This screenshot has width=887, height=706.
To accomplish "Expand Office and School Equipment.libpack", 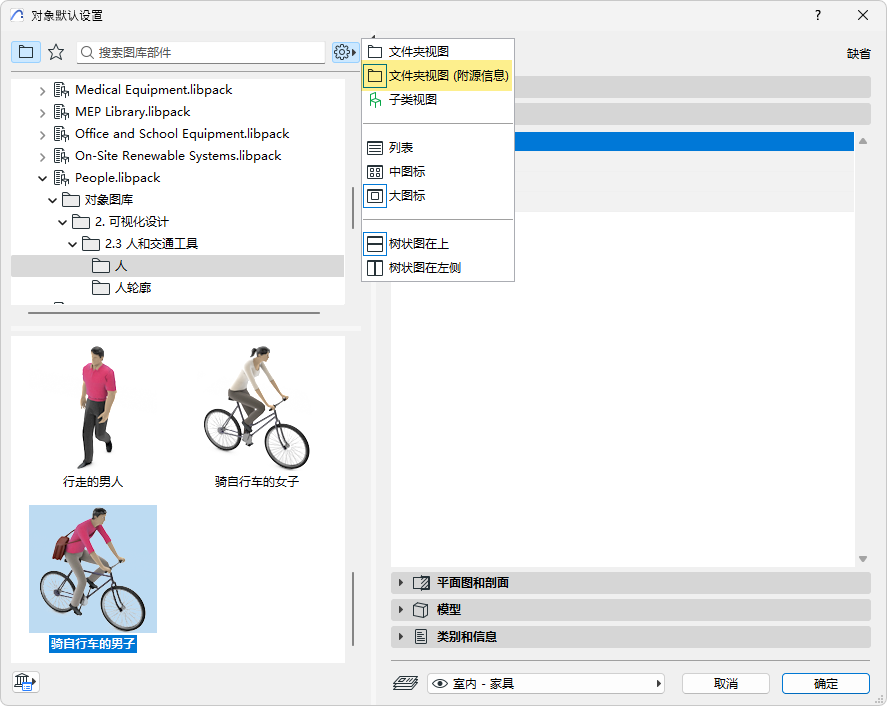I will coord(42,135).
